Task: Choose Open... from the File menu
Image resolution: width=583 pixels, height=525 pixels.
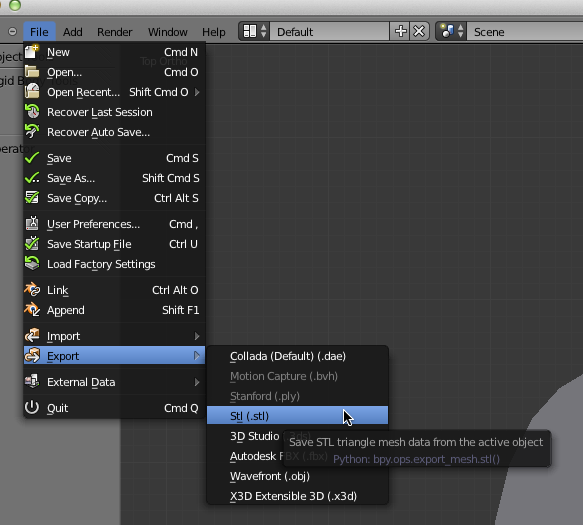Action: coord(114,72)
